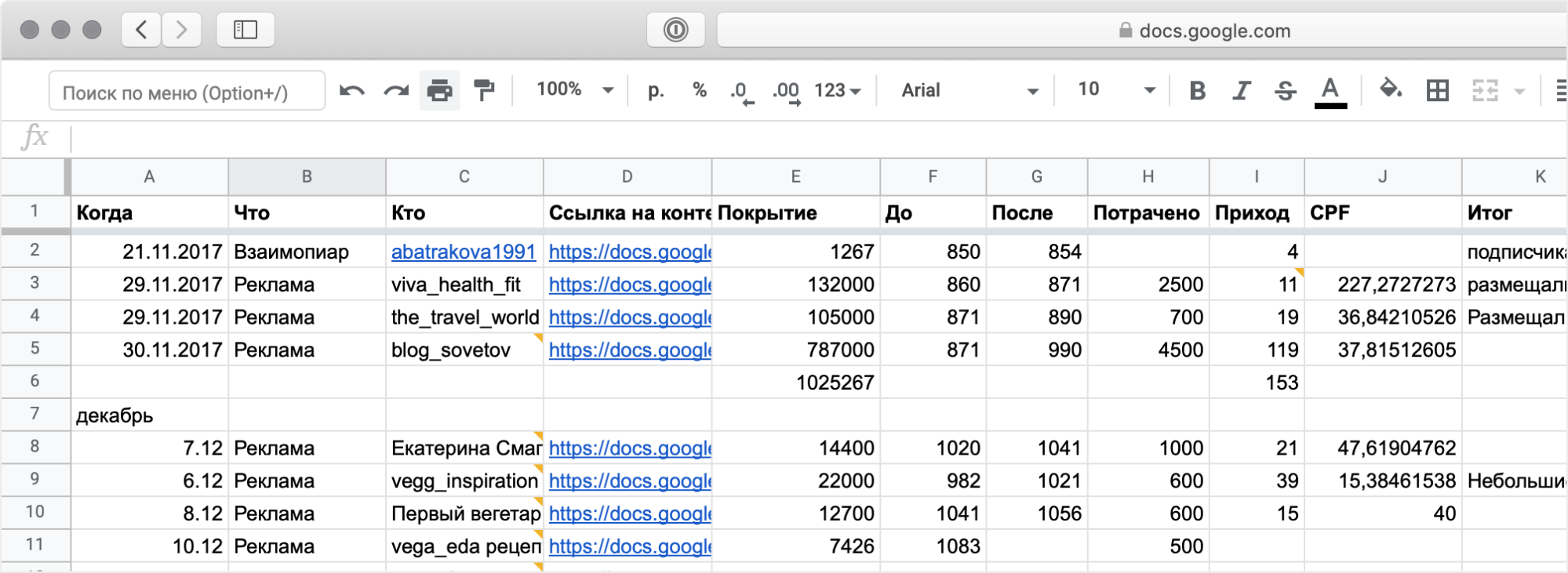1568x573 pixels.
Task: Open the 100% zoom dropdown
Action: click(574, 90)
